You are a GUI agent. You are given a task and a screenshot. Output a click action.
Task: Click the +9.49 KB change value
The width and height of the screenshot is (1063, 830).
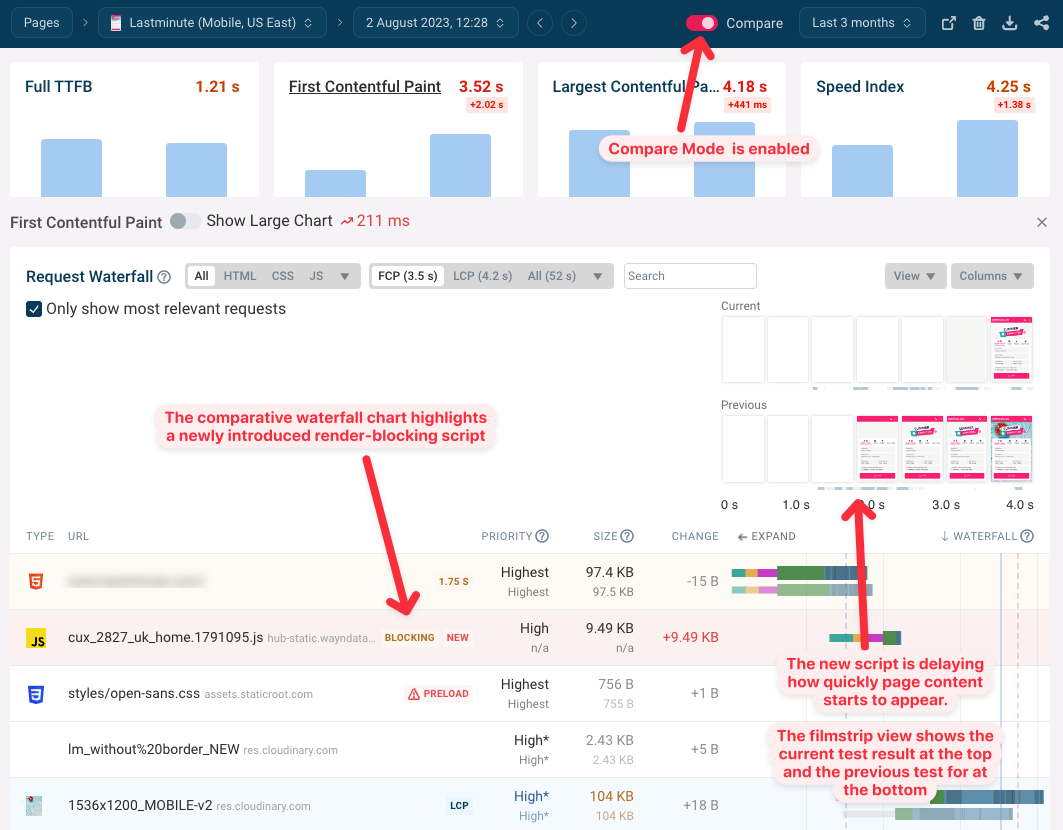click(x=690, y=637)
